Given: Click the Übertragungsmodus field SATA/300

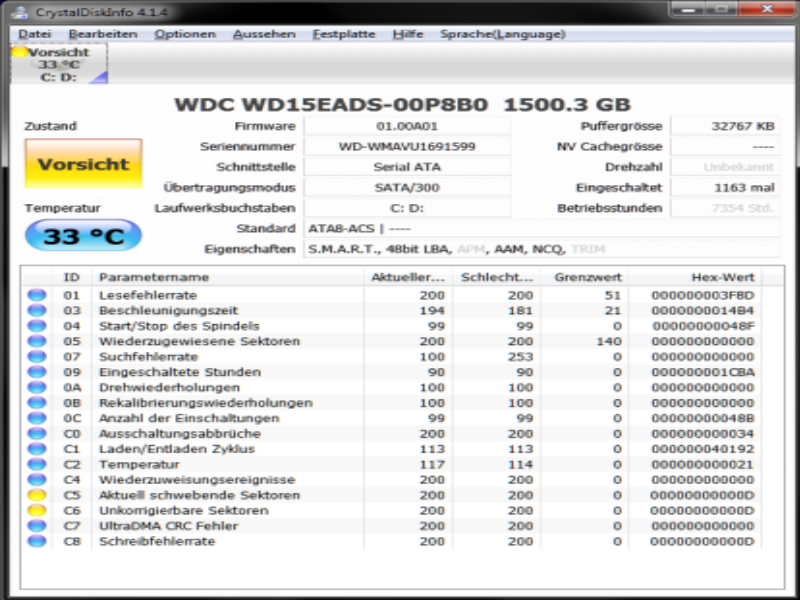Looking at the screenshot, I should (407, 187).
